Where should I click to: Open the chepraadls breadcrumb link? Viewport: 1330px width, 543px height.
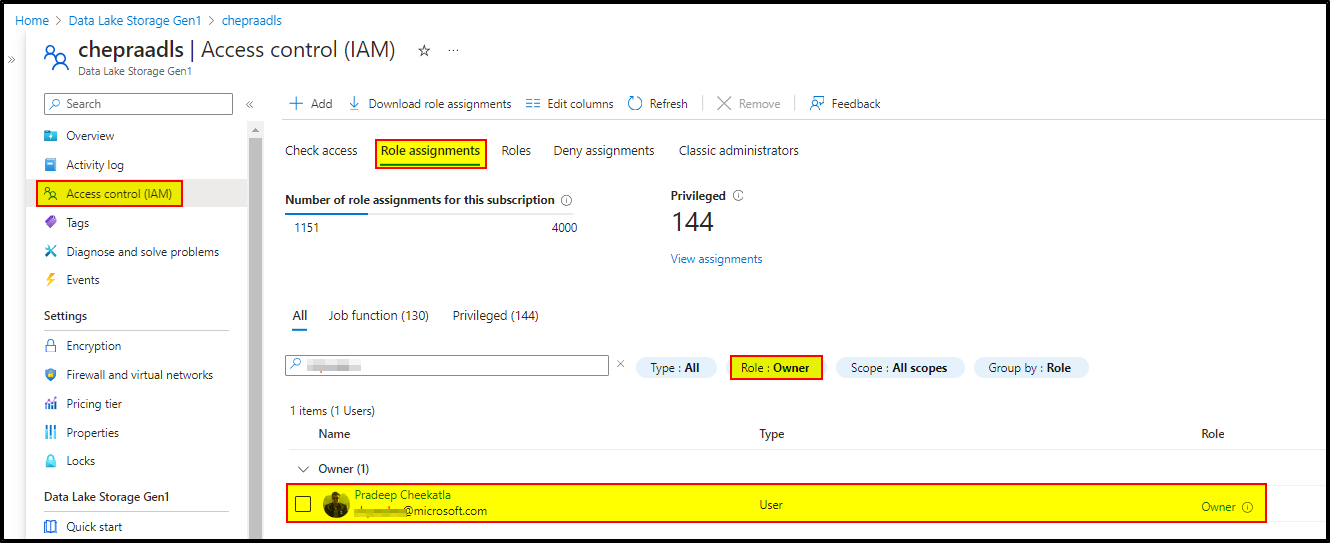(251, 20)
